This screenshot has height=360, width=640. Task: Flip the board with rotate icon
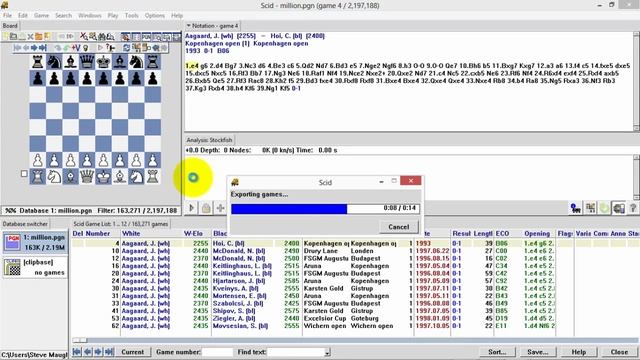point(127,48)
